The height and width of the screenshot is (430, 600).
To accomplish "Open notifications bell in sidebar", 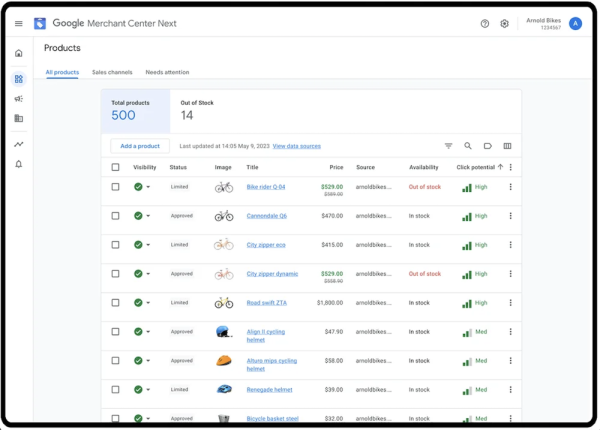I will click(19, 164).
